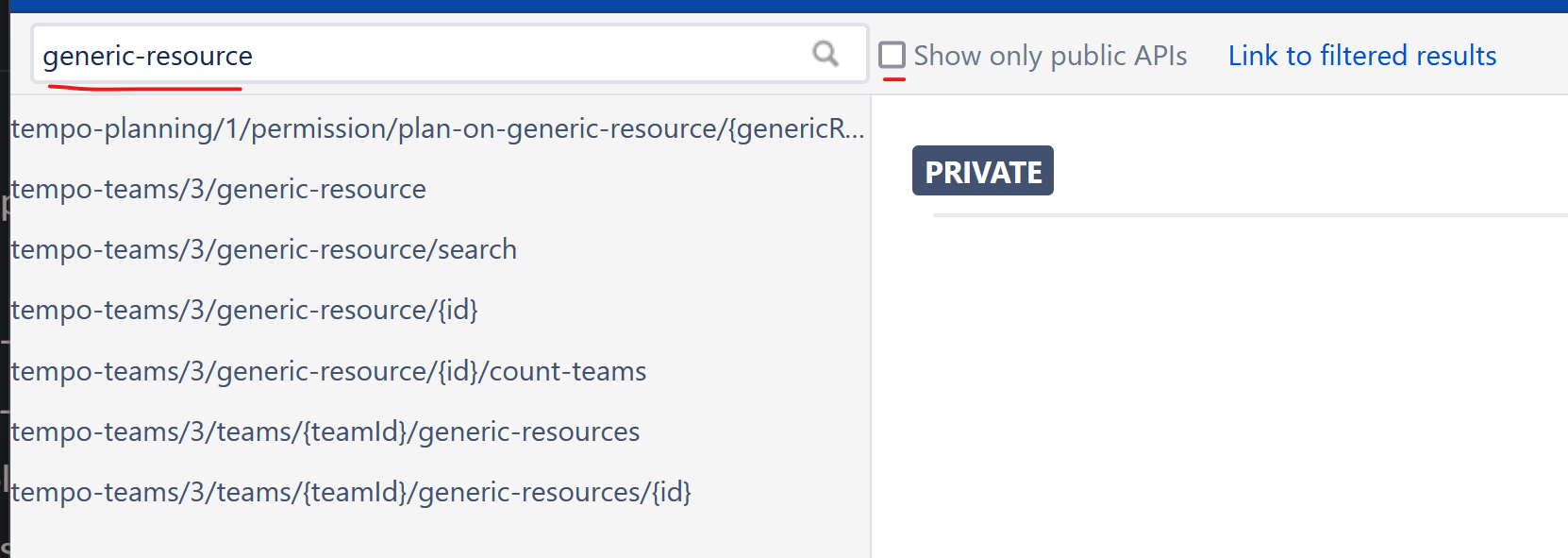Click the blue header bar at the top

click(783, 6)
